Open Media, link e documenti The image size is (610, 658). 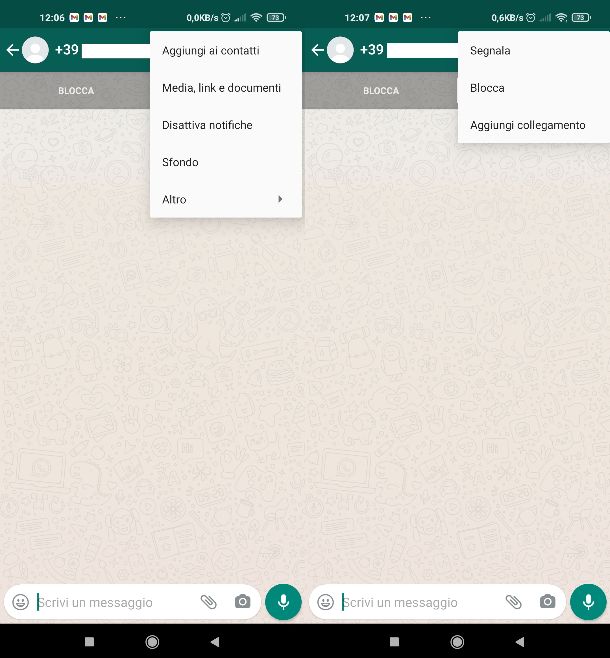tap(226, 88)
